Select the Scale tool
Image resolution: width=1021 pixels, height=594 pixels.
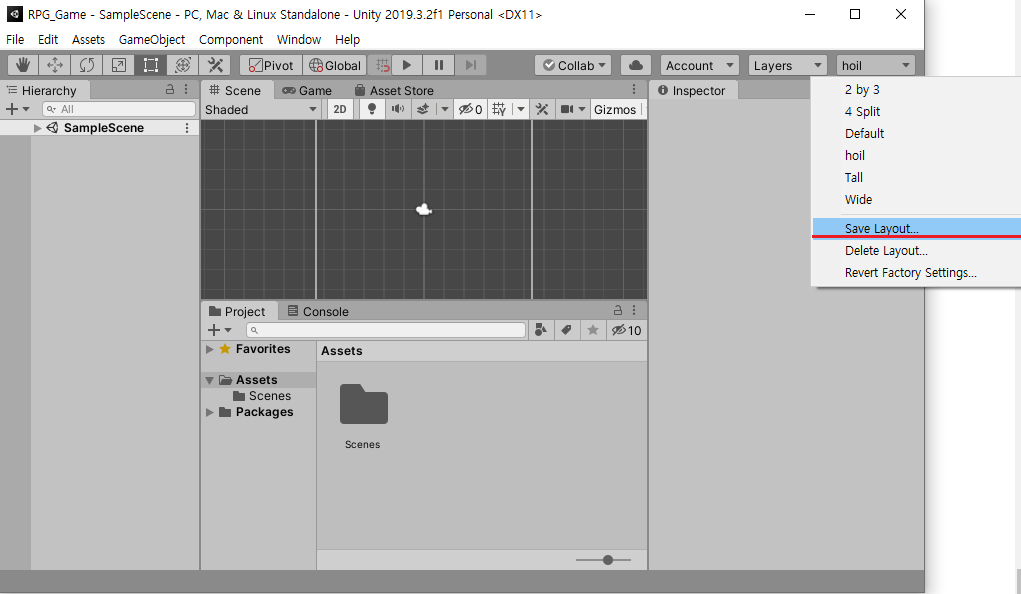[119, 65]
